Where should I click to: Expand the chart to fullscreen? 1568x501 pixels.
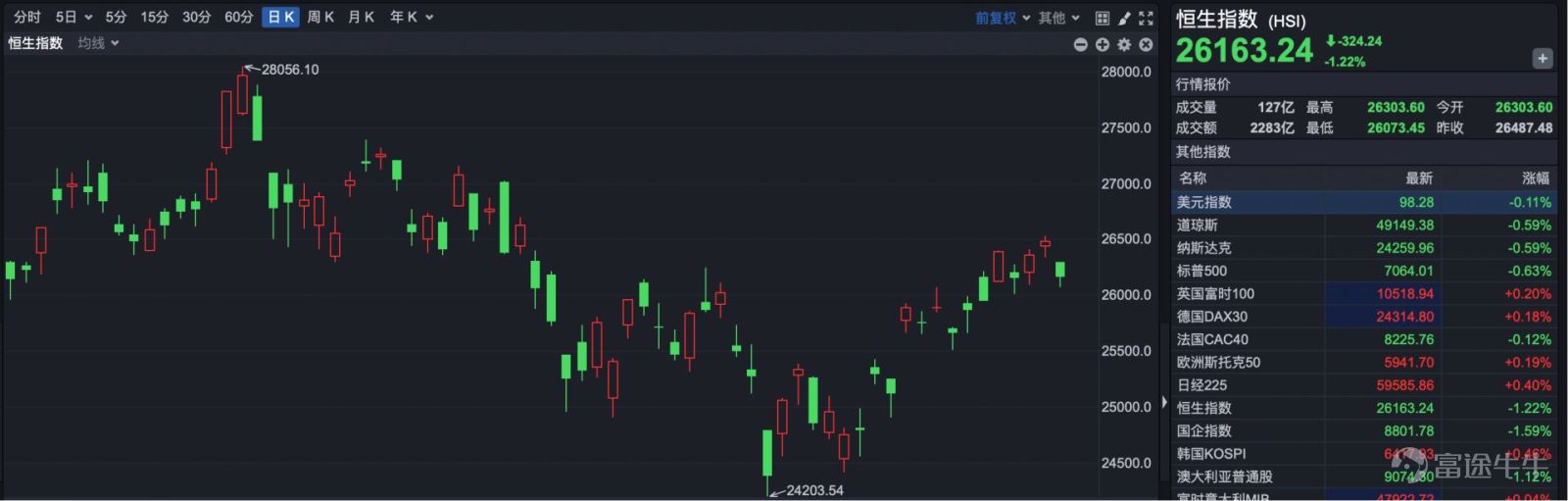[1146, 18]
